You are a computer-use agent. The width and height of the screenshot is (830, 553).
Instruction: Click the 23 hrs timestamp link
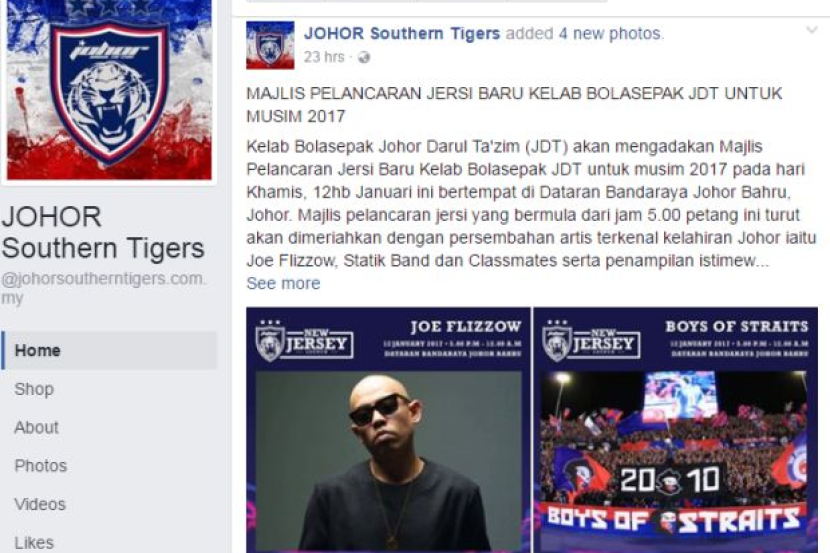[324, 57]
